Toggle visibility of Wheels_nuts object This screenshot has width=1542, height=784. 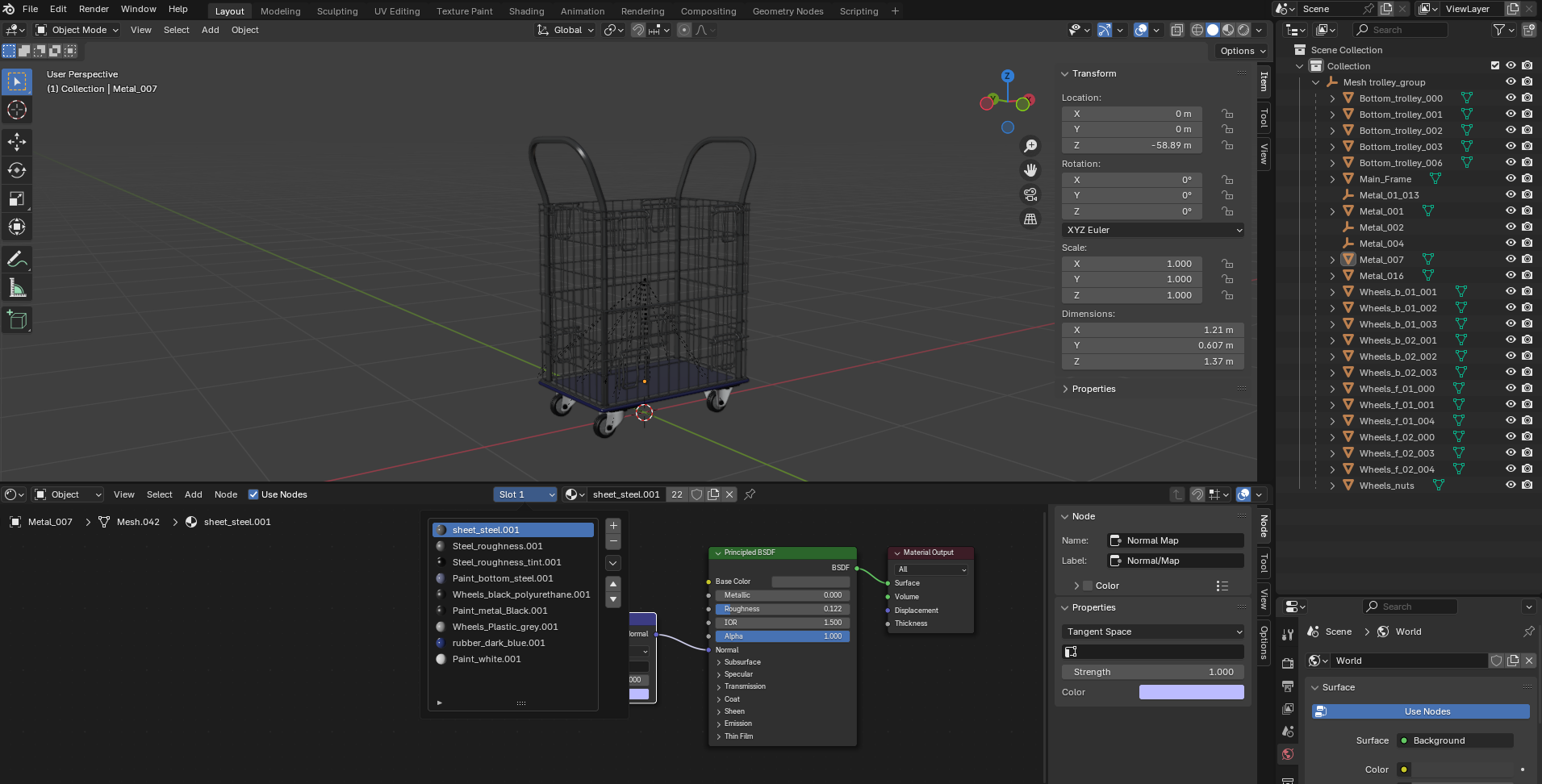pos(1511,486)
